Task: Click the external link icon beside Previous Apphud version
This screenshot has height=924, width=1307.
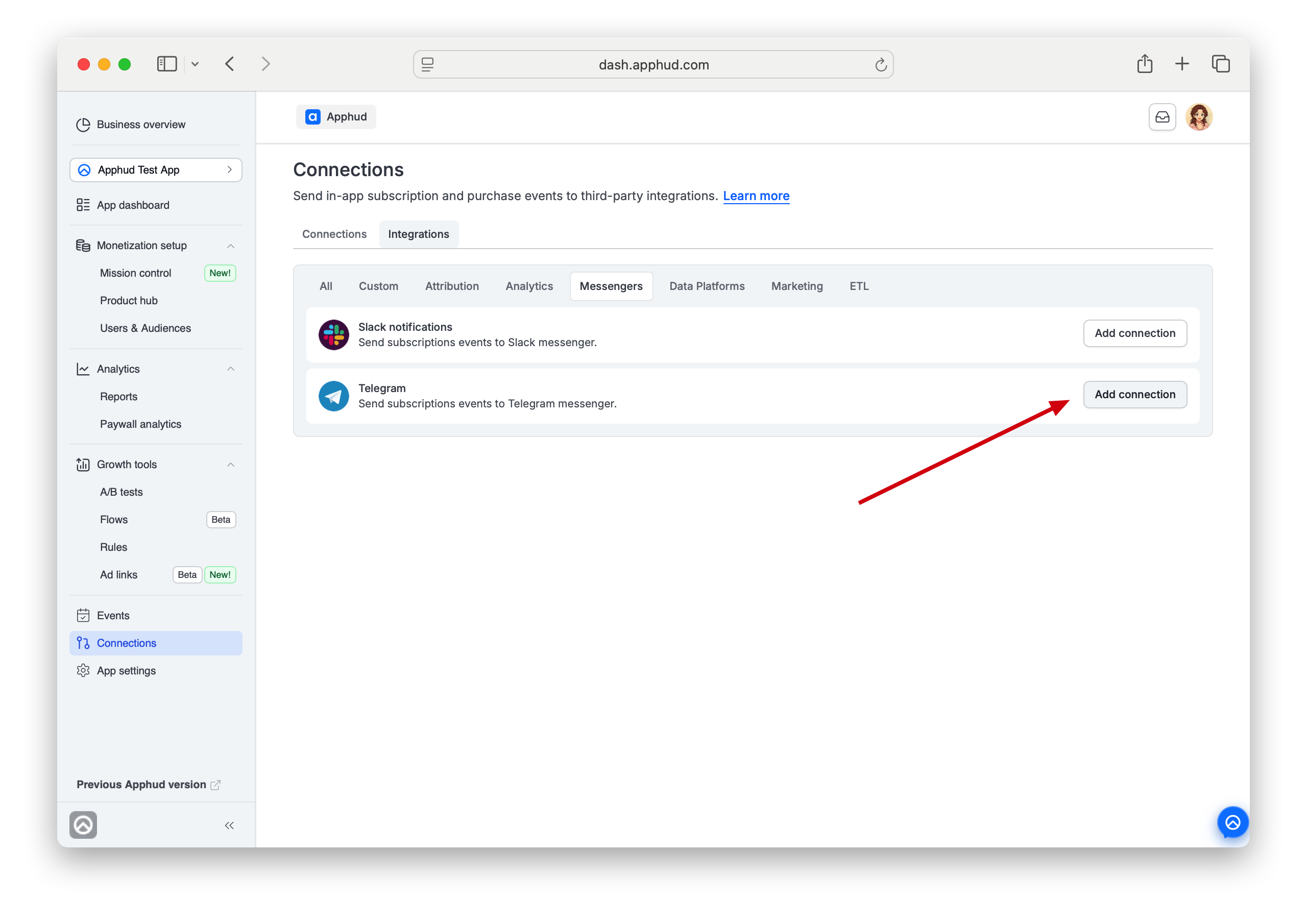Action: (216, 785)
